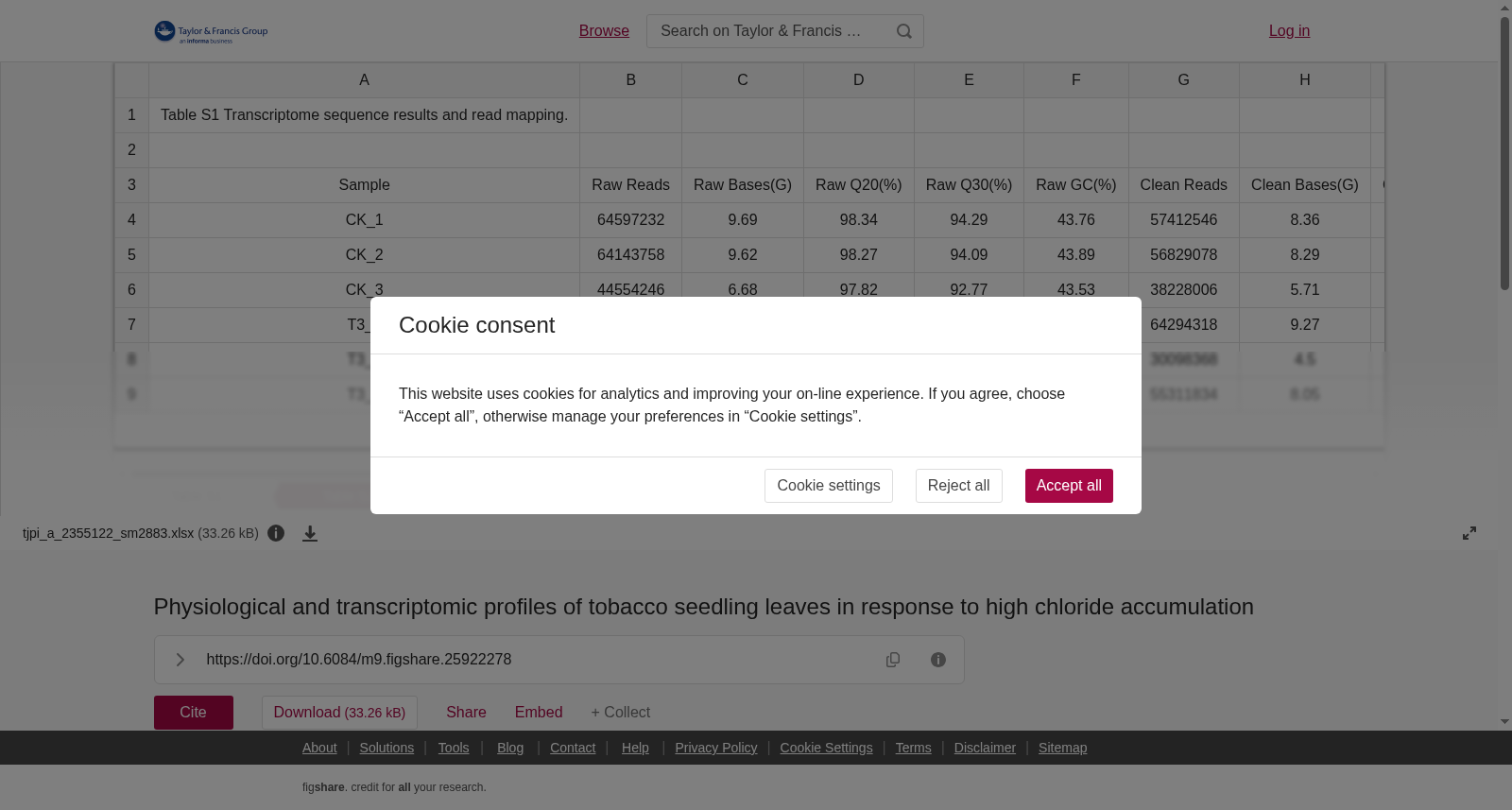Click the CK_2 sample cell
This screenshot has height=810, width=1512.
(364, 255)
